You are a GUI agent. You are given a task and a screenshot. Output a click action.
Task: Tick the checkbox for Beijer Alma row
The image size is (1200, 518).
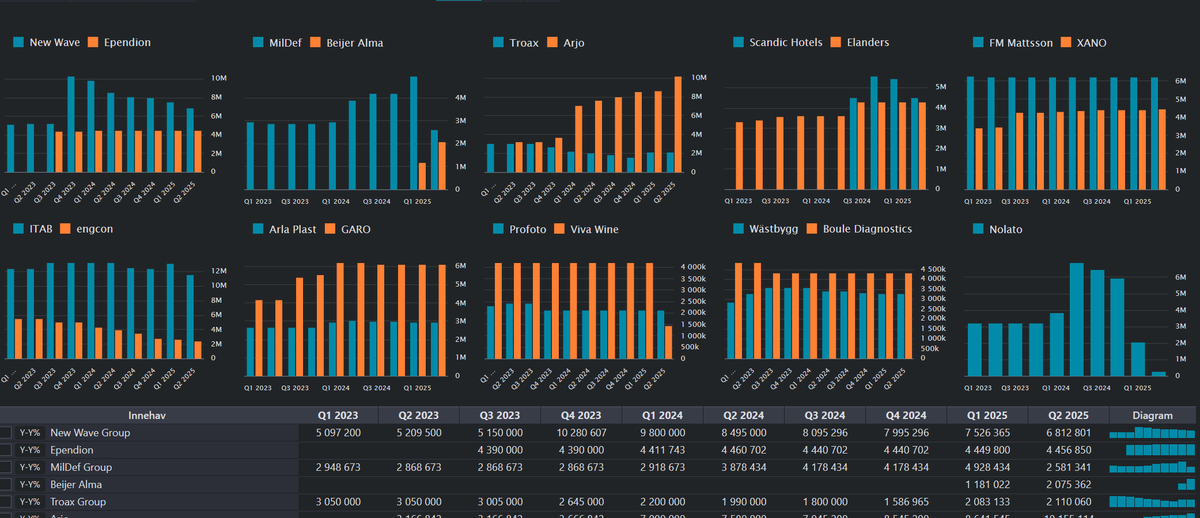pyautogui.click(x=6, y=484)
